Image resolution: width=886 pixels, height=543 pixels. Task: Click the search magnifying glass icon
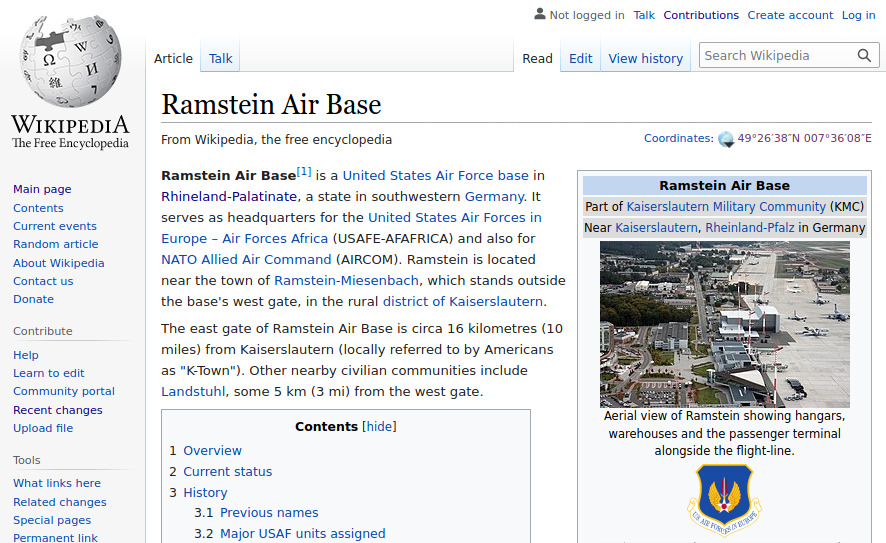pos(864,55)
